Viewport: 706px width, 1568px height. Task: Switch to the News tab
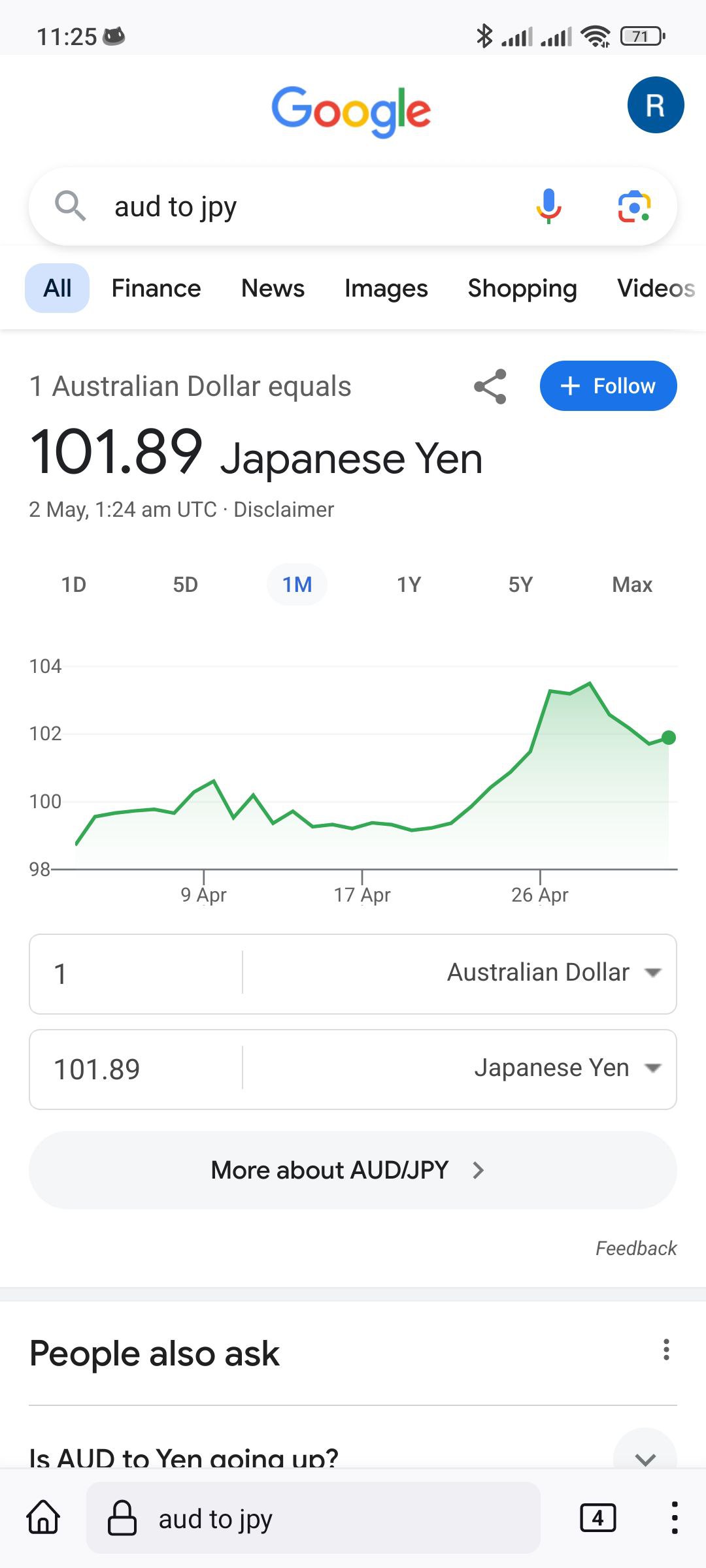pyautogui.click(x=273, y=288)
